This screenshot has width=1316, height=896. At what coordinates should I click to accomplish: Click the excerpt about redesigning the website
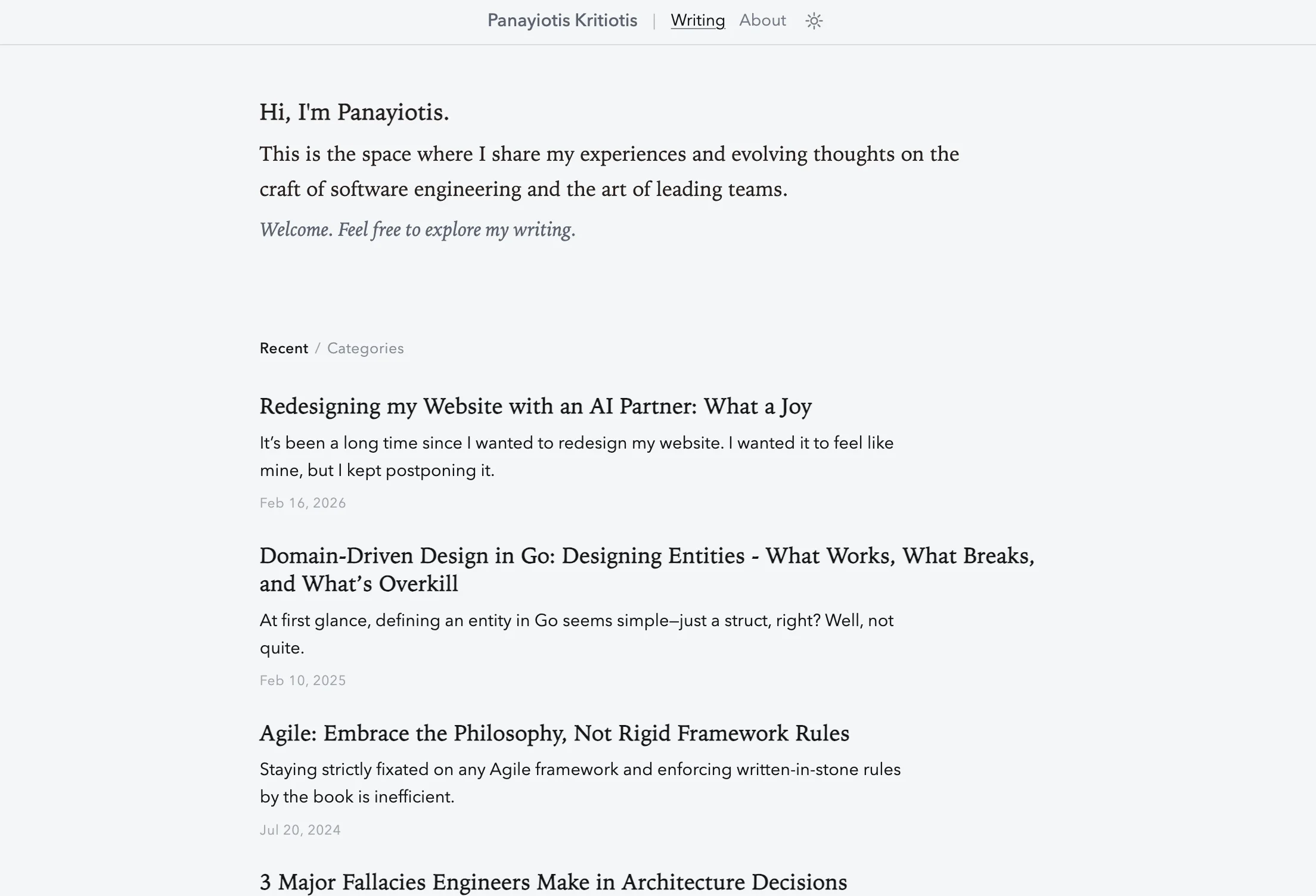pyautogui.click(x=576, y=456)
